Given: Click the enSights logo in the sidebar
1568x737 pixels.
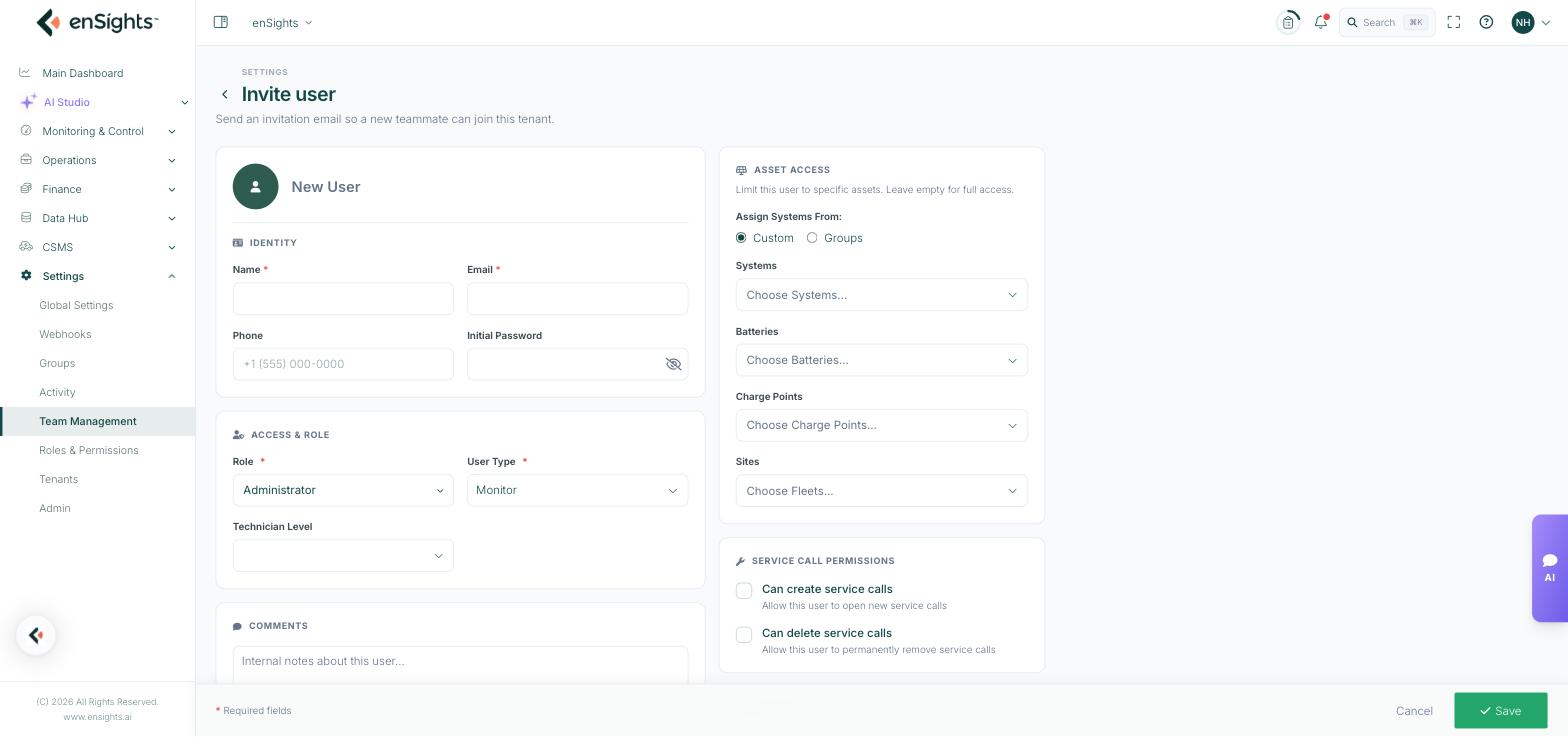Looking at the screenshot, I should pos(97,22).
